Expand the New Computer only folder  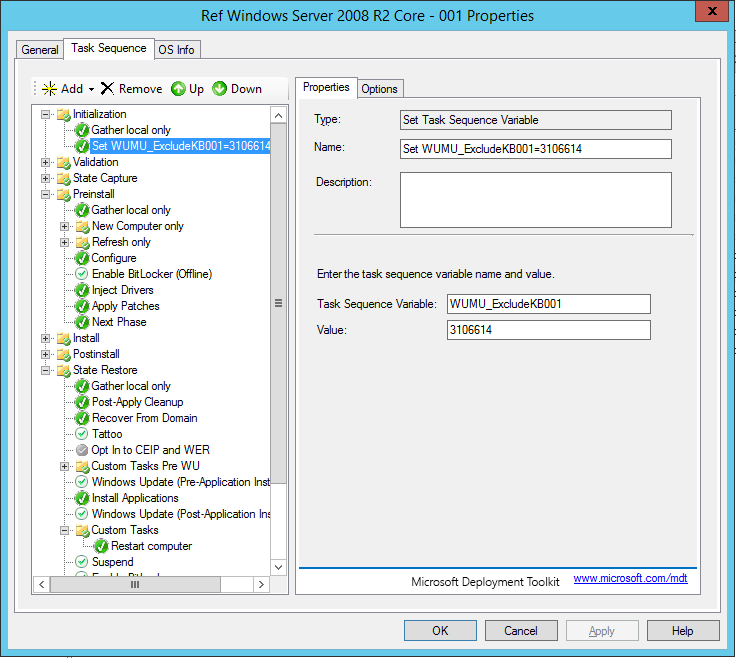tap(65, 226)
